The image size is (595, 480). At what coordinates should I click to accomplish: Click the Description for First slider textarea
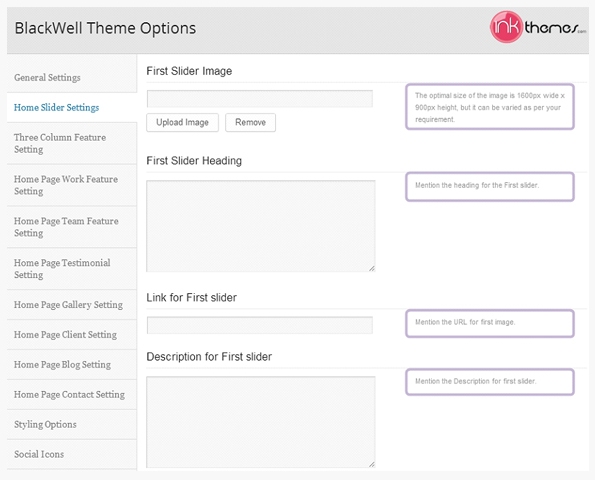(261, 422)
